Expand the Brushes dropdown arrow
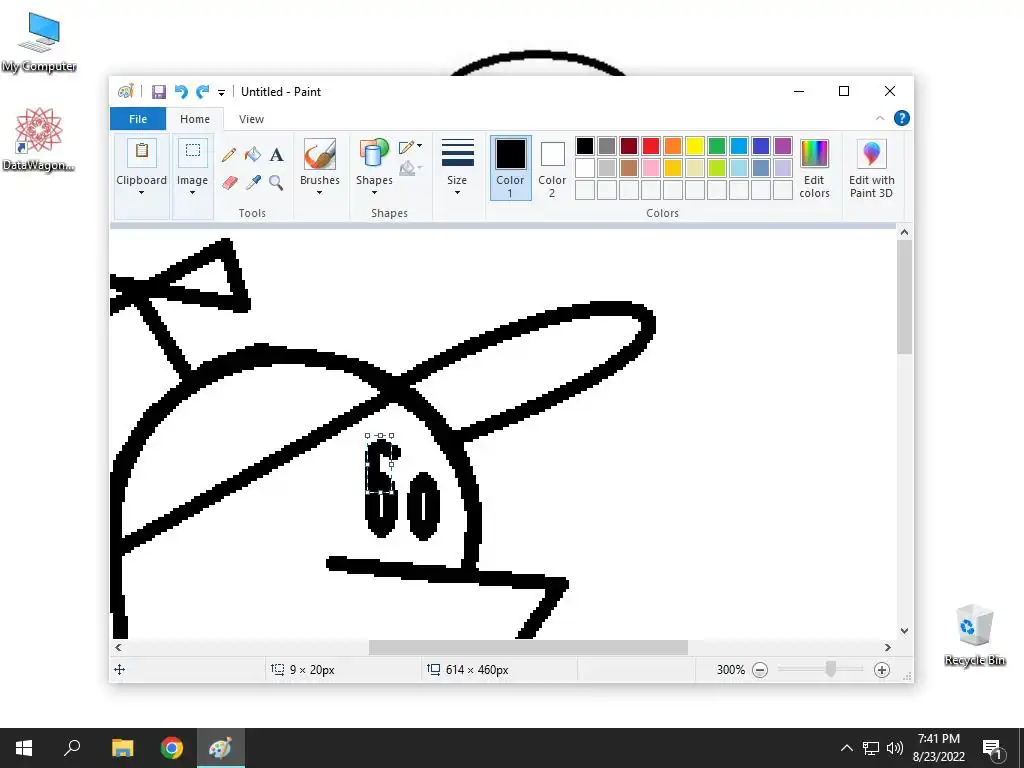This screenshot has height=768, width=1024. pos(319,193)
